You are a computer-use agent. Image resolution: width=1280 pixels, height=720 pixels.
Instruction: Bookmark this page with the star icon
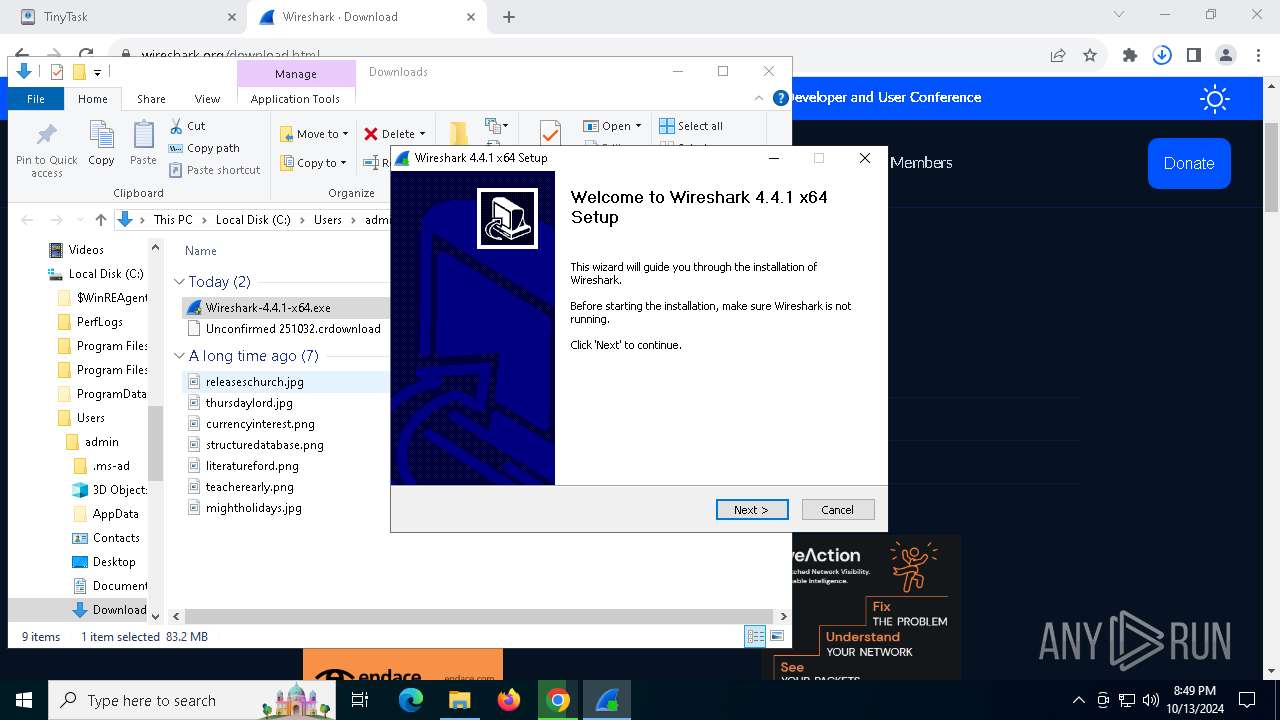[1090, 56]
